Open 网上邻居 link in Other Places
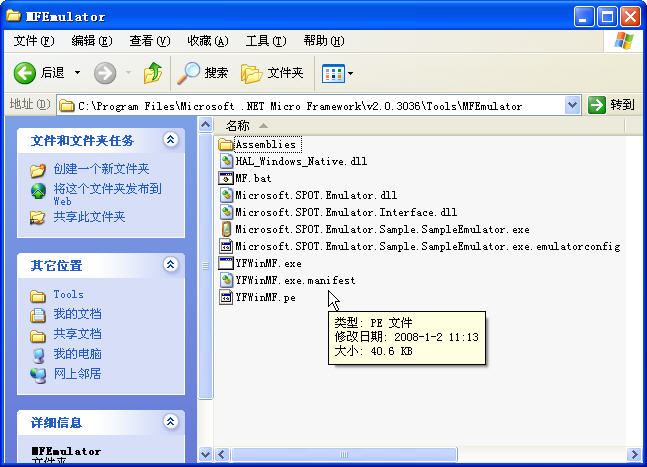Image resolution: width=647 pixels, height=467 pixels. (77, 374)
